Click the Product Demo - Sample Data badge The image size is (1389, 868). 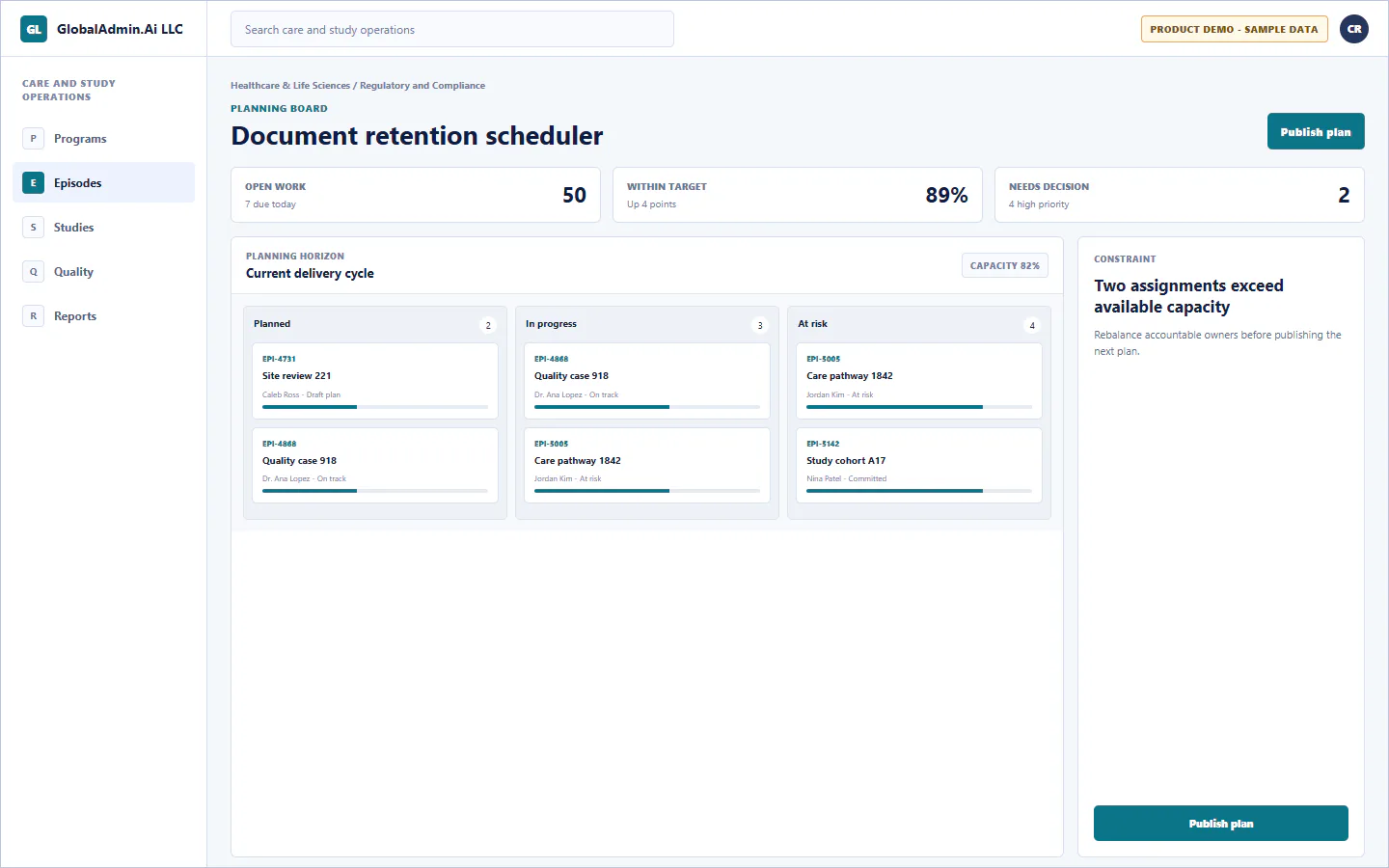click(1234, 29)
